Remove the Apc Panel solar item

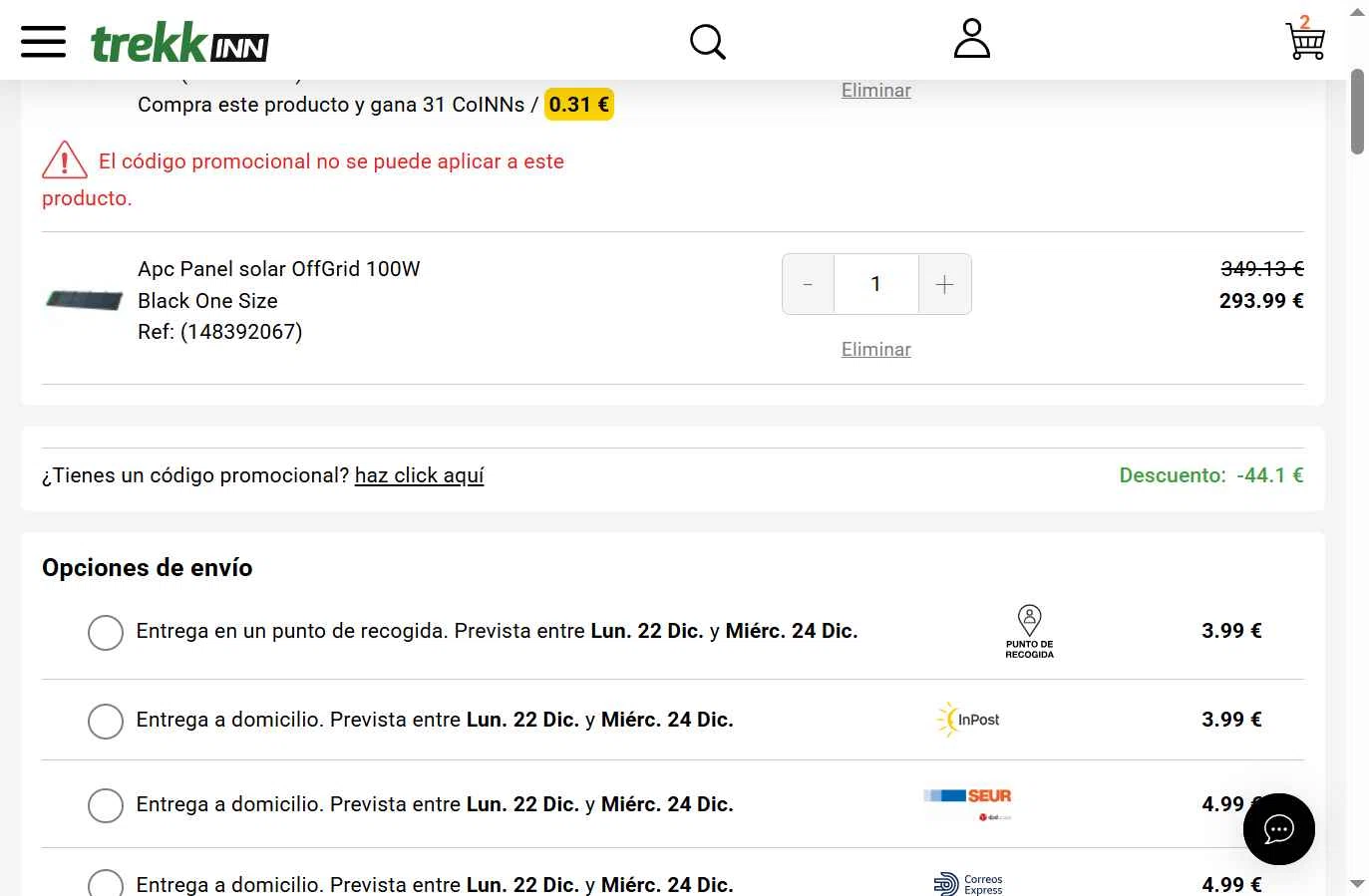point(875,350)
